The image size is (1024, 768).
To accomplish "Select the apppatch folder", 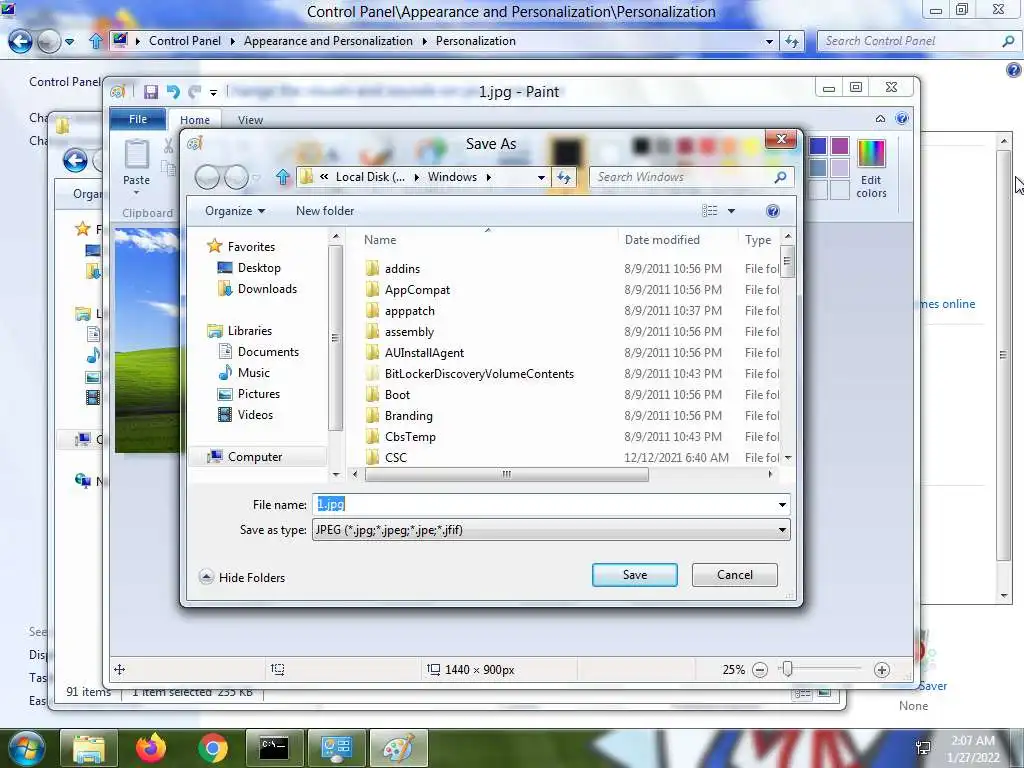I will (409, 311).
